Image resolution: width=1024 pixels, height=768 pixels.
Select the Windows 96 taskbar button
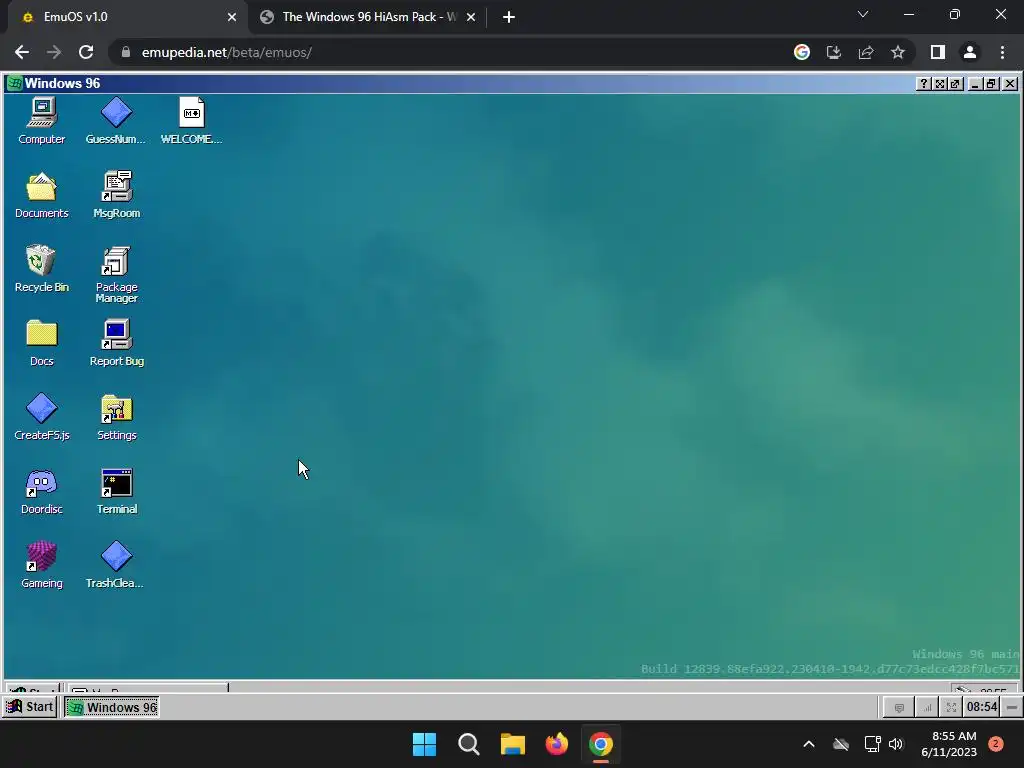coord(112,707)
